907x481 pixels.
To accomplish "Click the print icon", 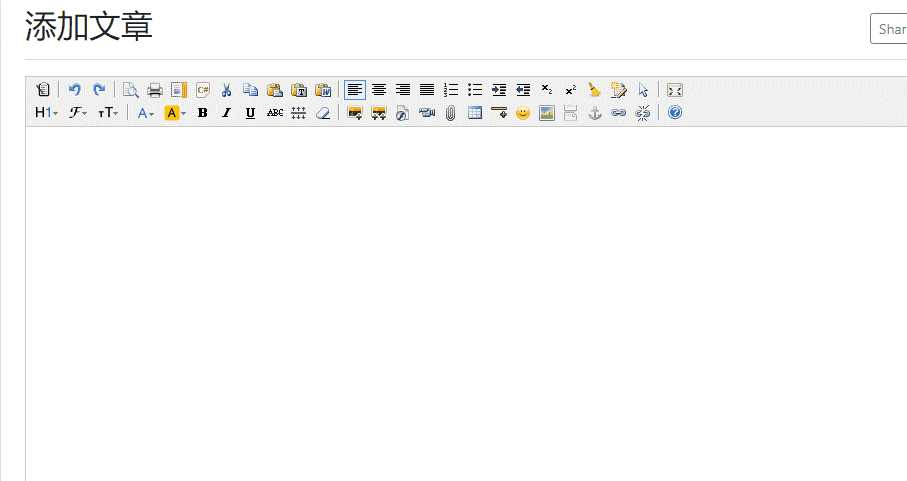I will point(154,90).
